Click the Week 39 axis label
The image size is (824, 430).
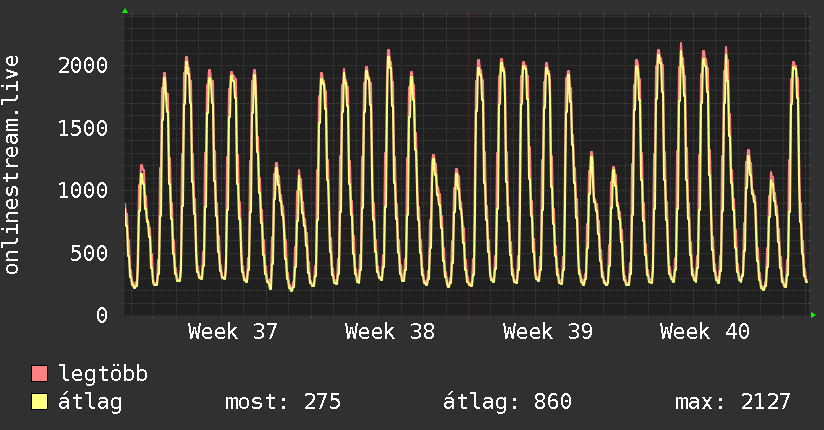[x=548, y=332]
